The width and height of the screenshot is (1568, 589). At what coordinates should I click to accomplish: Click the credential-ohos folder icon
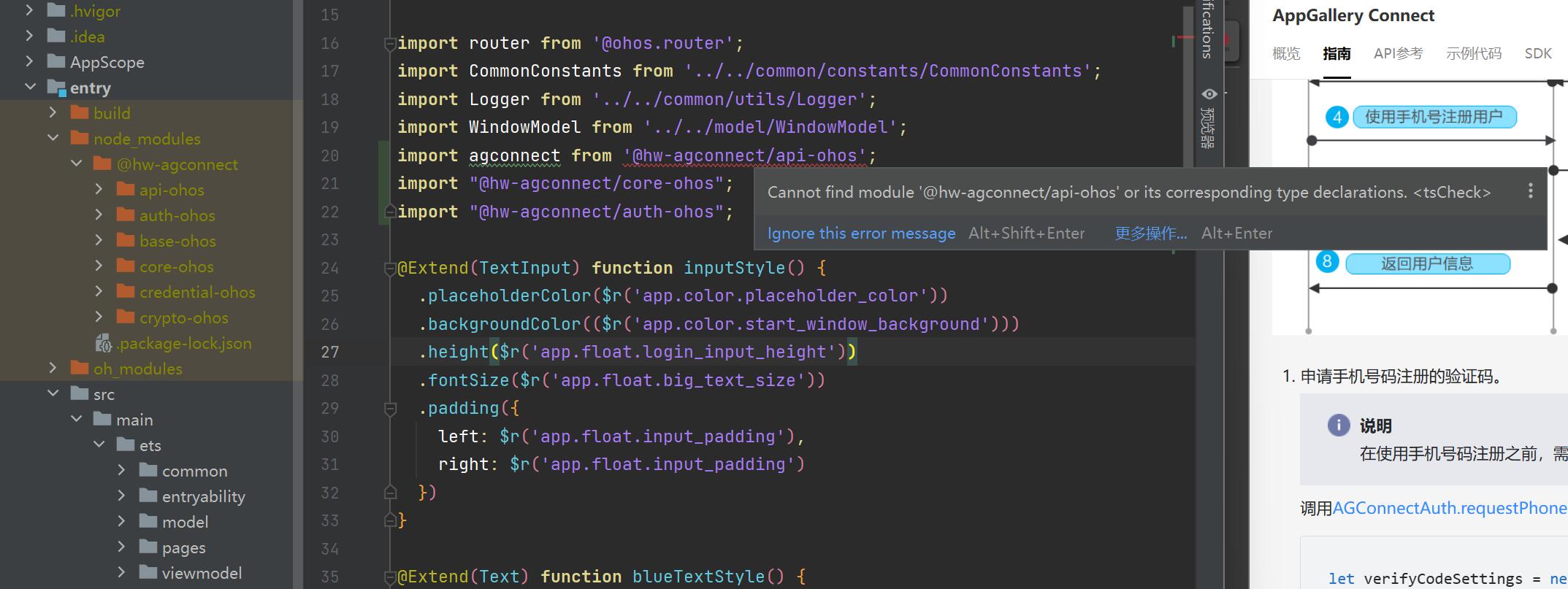[x=126, y=291]
